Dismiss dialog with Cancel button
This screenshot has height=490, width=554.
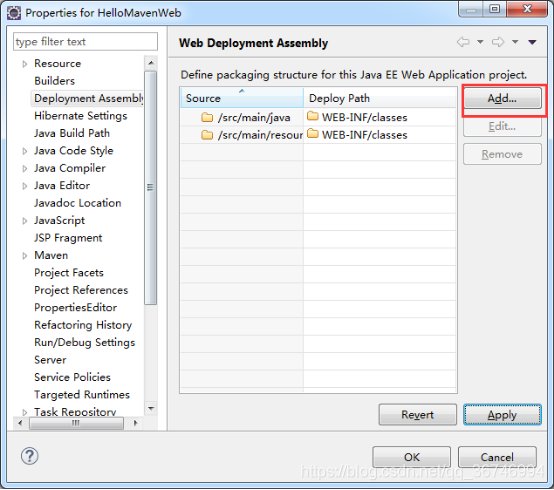point(497,457)
